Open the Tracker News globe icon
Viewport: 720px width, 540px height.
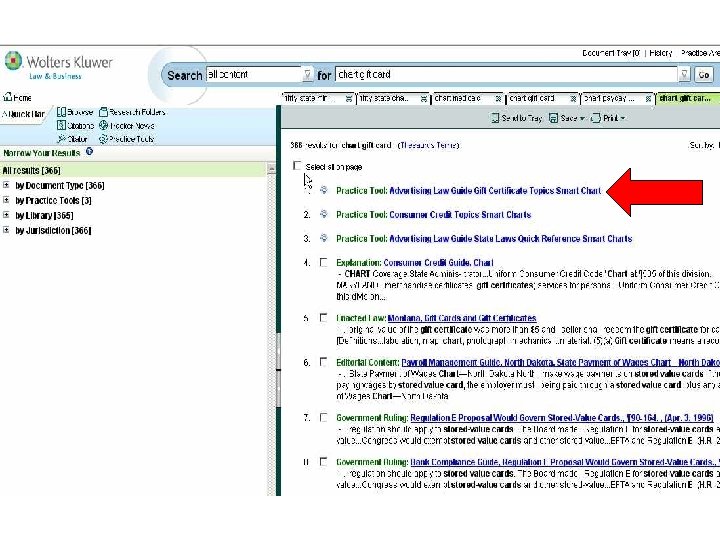103,125
